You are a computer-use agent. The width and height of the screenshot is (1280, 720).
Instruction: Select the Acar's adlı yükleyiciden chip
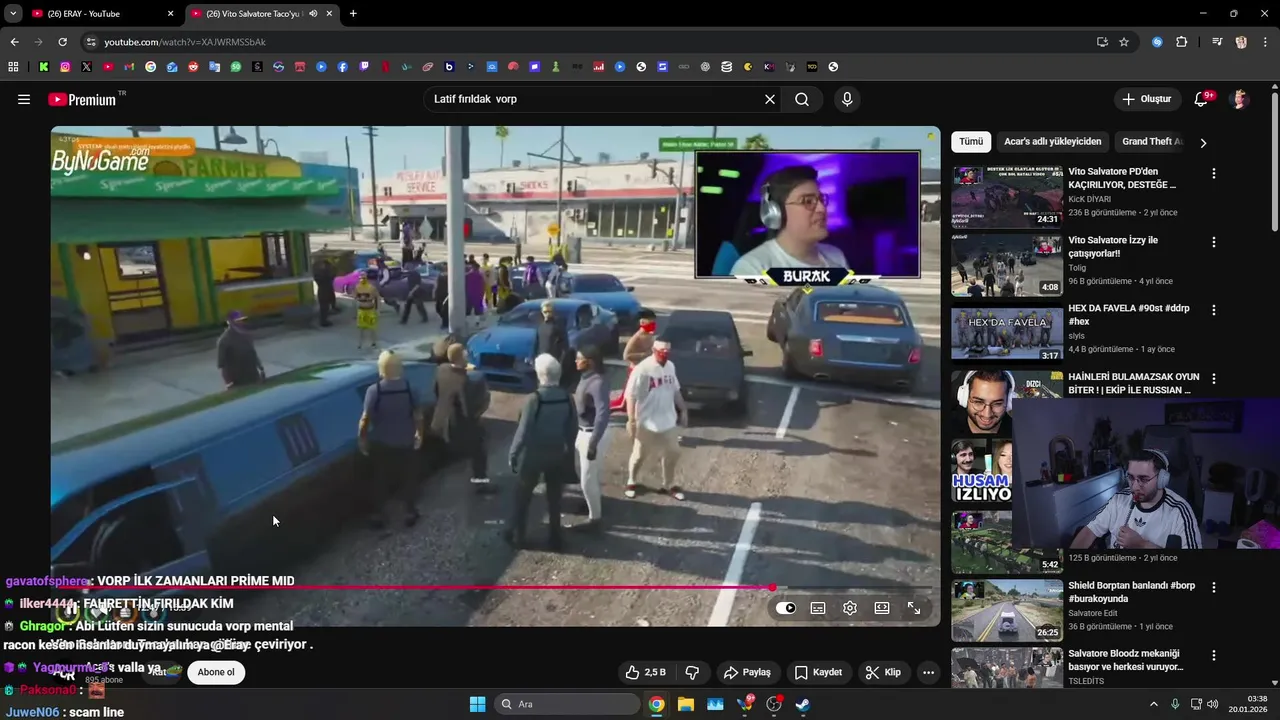pos(1052,142)
